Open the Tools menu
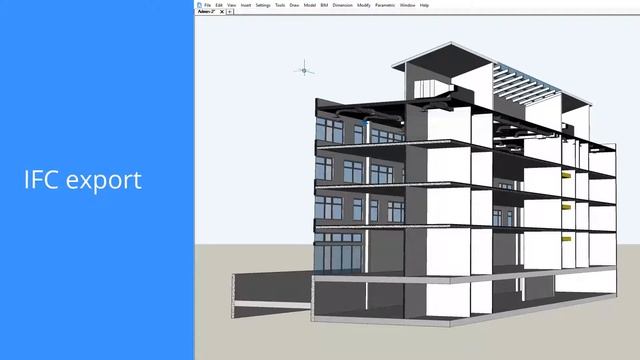The image size is (640, 360). pos(280,5)
